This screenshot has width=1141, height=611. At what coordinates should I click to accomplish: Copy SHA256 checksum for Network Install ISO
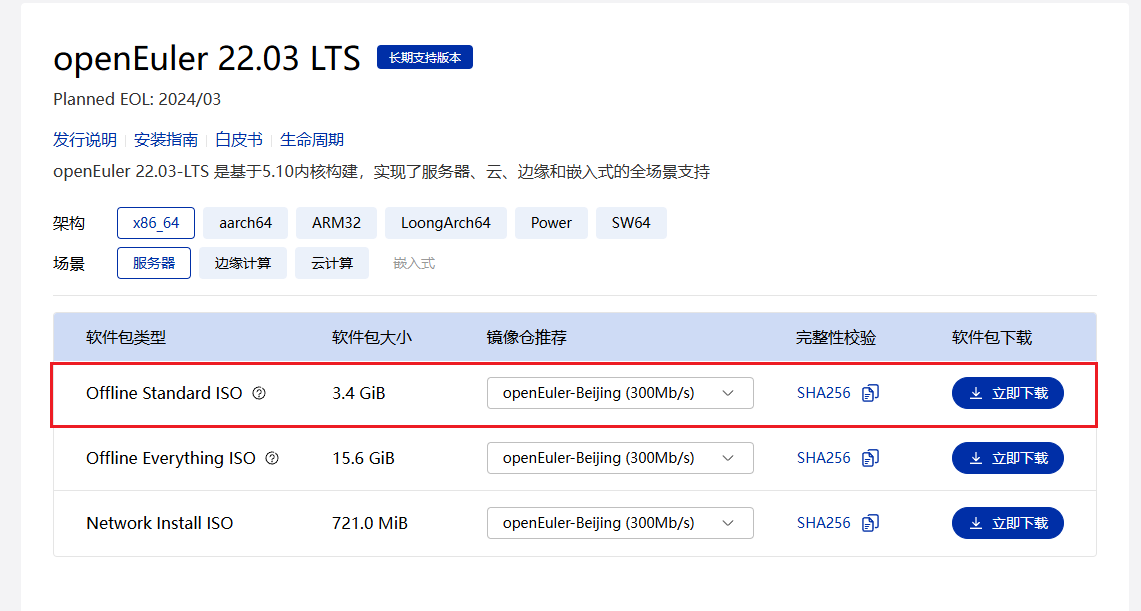point(870,523)
